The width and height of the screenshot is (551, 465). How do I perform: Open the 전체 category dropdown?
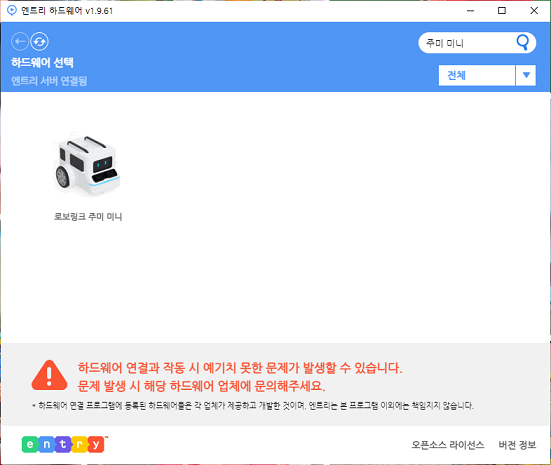(477, 75)
